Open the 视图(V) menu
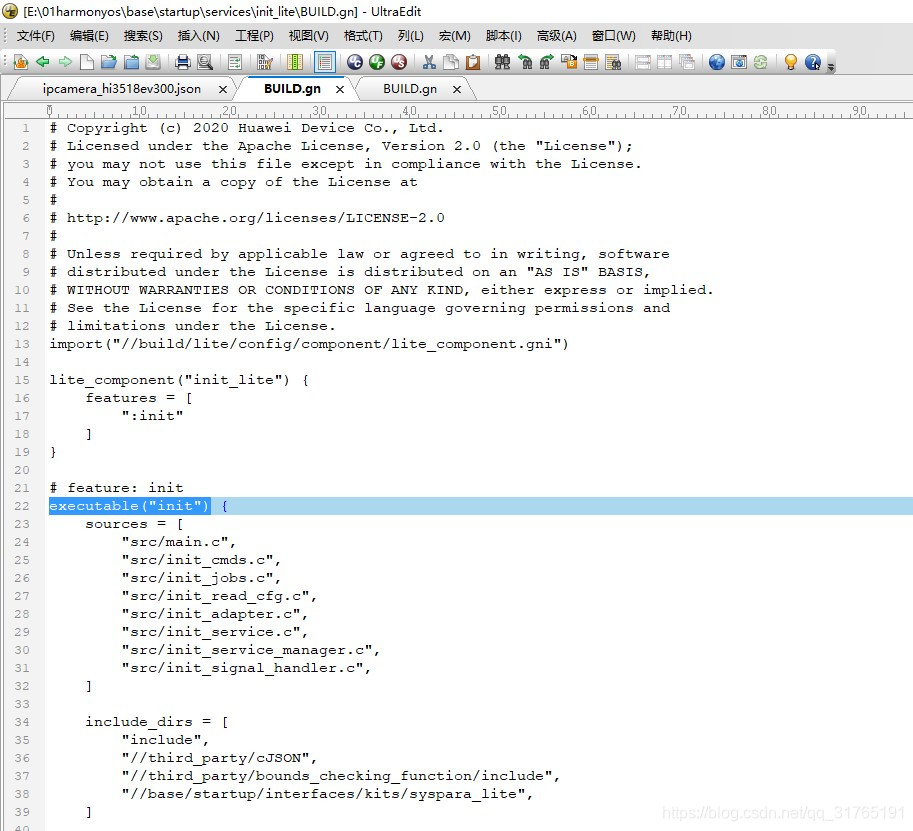This screenshot has width=913, height=831. click(309, 36)
